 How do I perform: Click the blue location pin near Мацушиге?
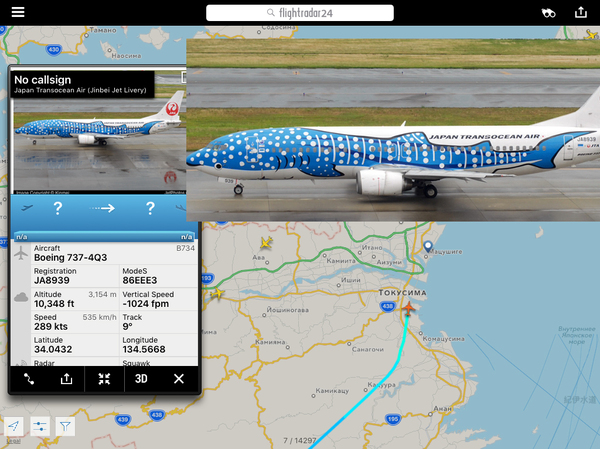(428, 246)
